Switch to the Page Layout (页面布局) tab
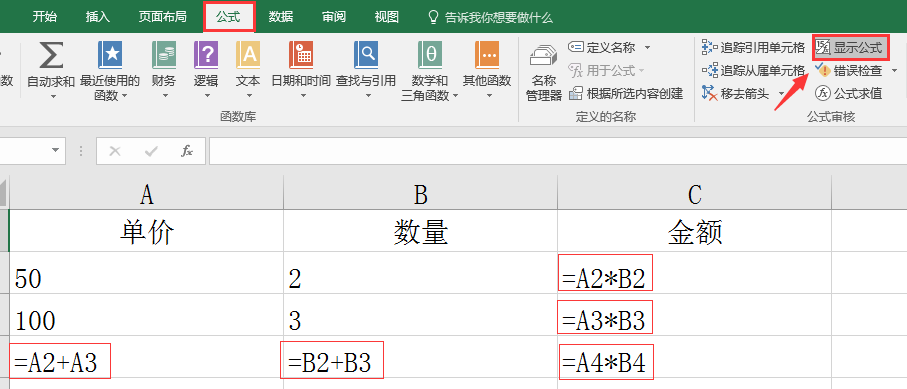This screenshot has width=907, height=389. click(x=163, y=17)
